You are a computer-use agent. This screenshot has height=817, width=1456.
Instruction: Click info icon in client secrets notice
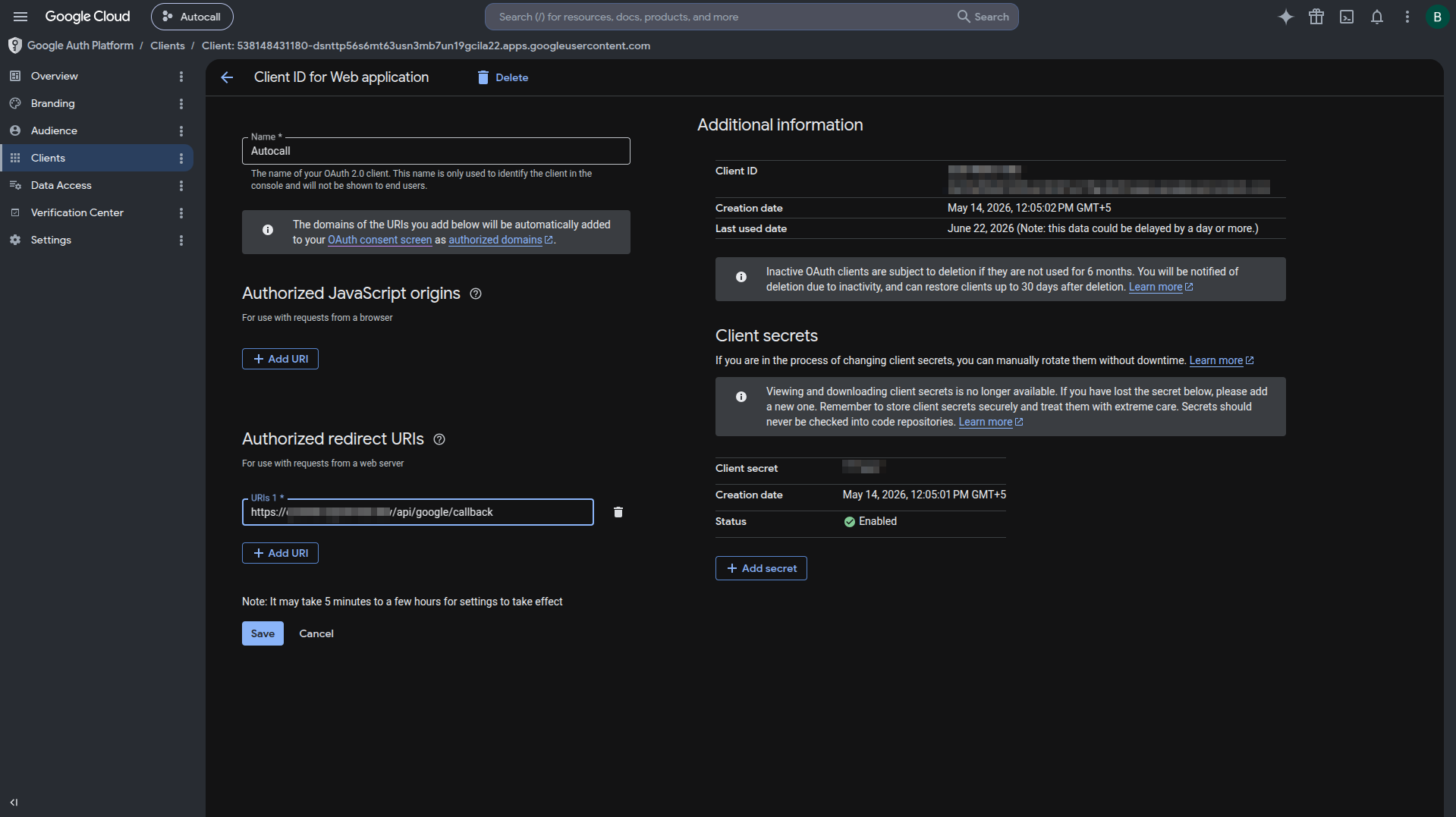coord(741,397)
